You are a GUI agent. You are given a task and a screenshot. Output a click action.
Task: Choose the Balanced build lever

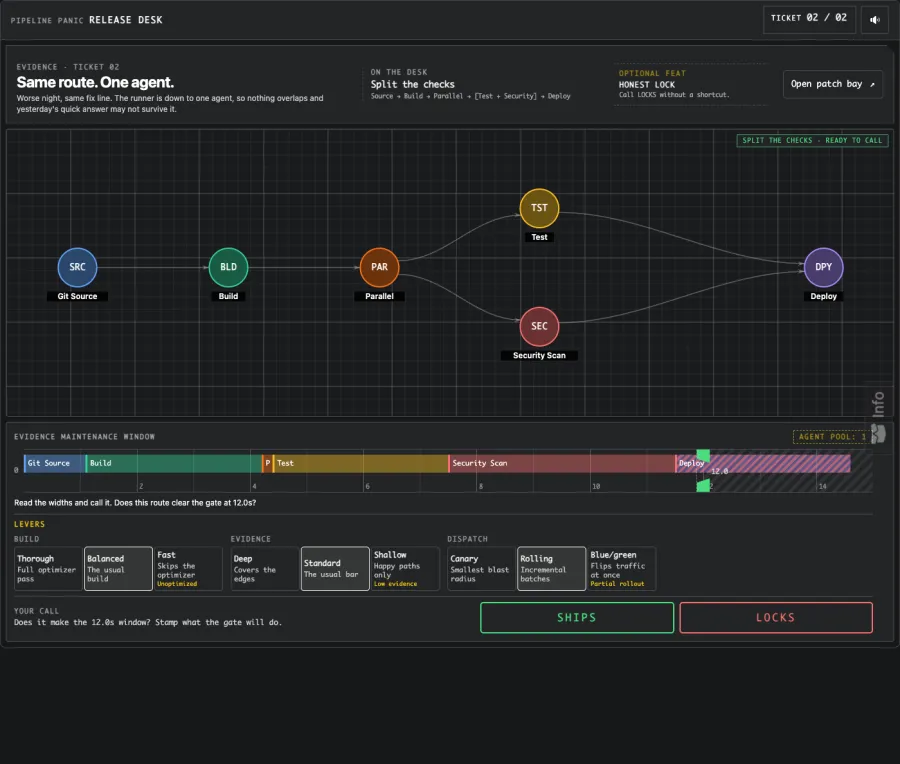(x=118, y=568)
